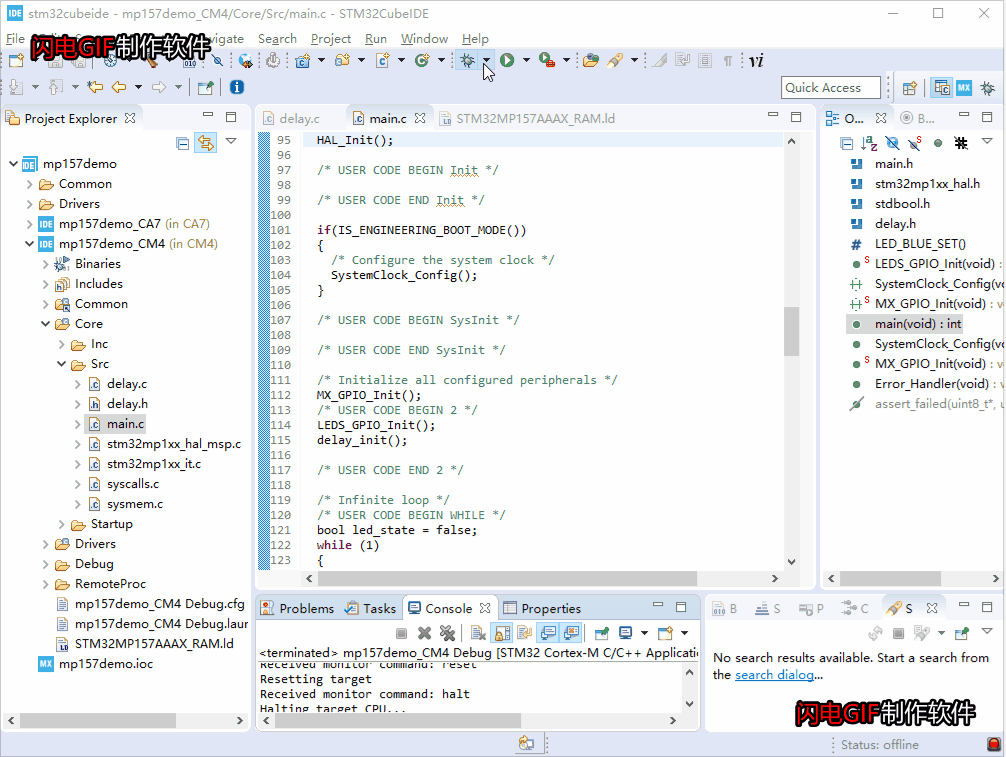
Task: Click the Debug bug toolbar icon
Action: point(467,60)
